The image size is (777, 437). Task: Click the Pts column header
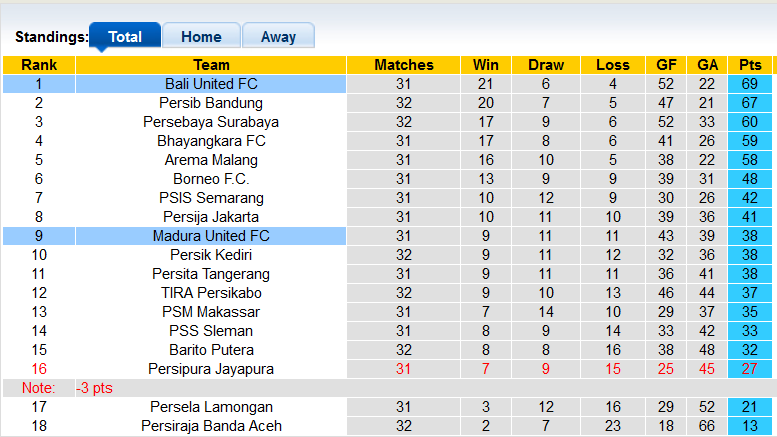click(750, 65)
